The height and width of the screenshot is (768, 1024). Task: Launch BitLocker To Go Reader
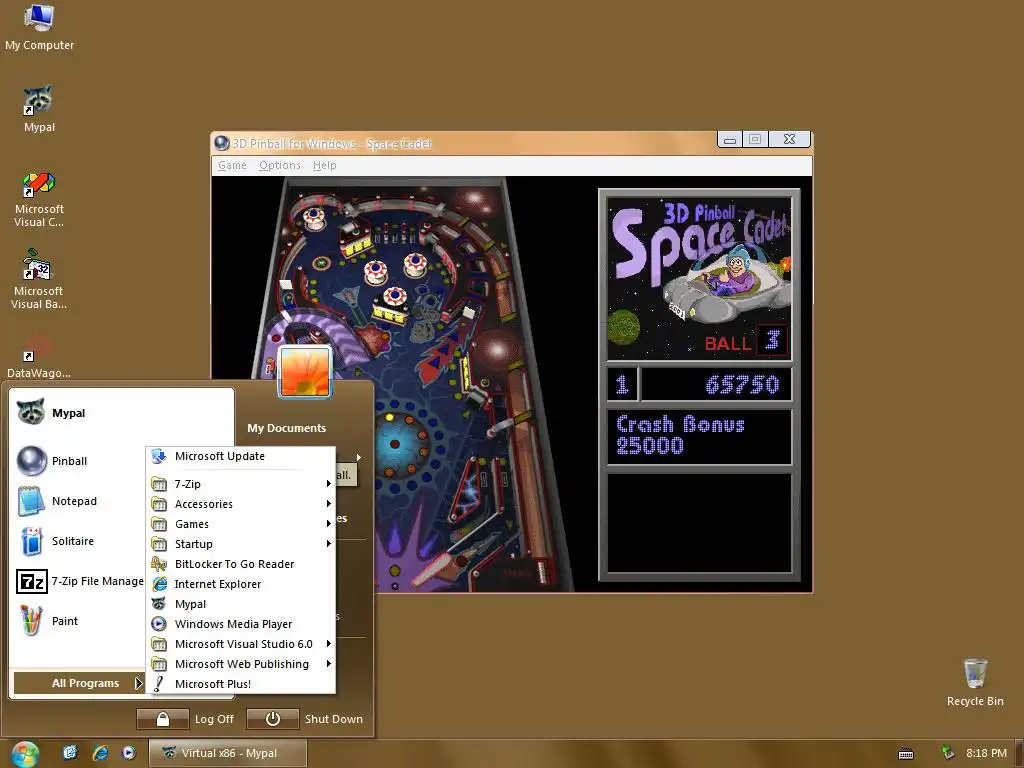click(x=241, y=564)
